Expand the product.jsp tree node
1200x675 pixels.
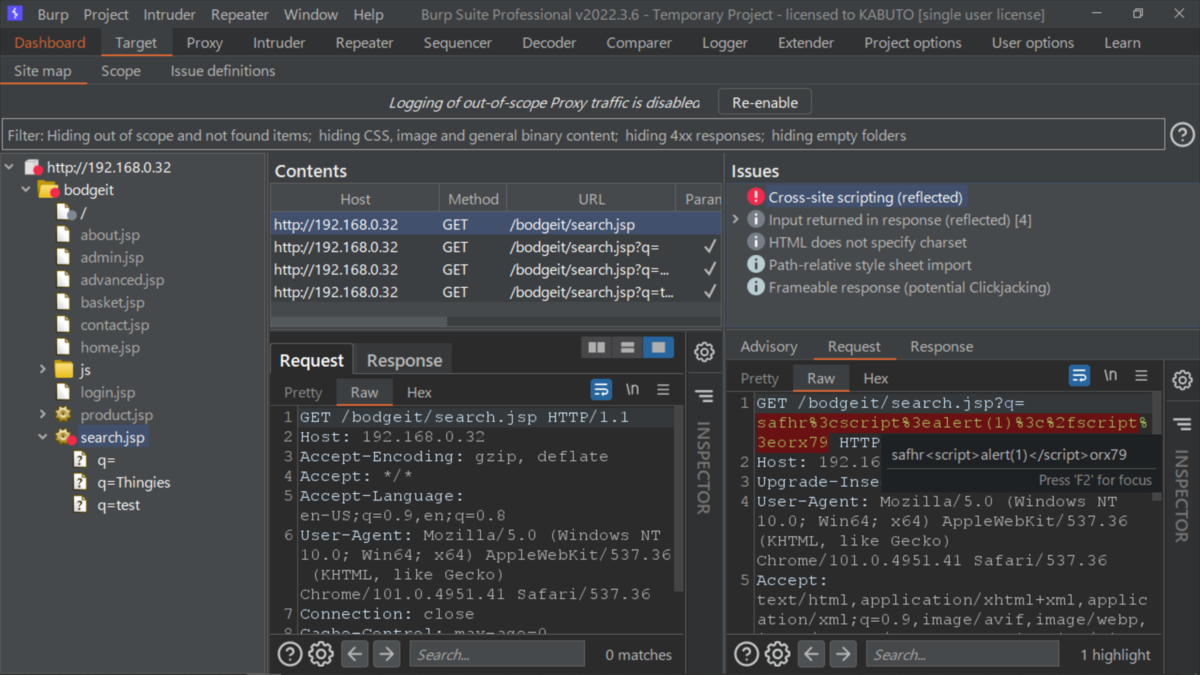42,415
